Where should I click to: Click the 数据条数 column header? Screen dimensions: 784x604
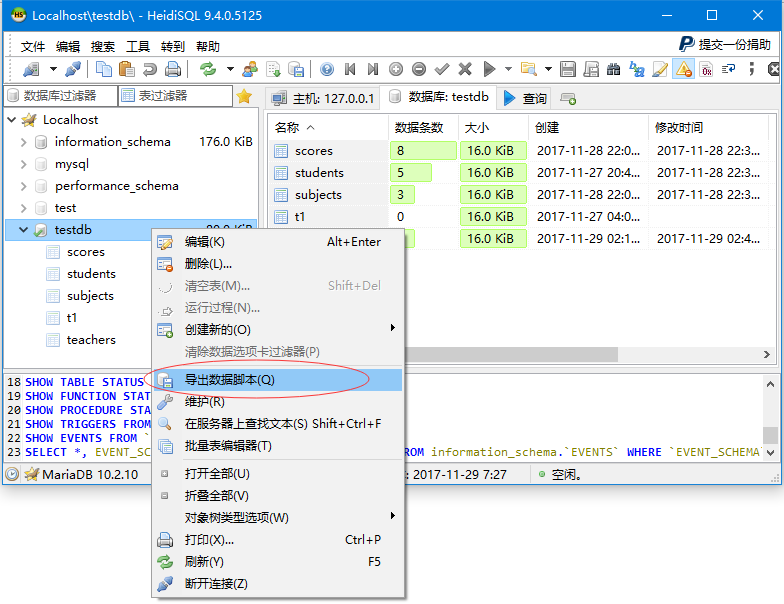click(x=419, y=127)
